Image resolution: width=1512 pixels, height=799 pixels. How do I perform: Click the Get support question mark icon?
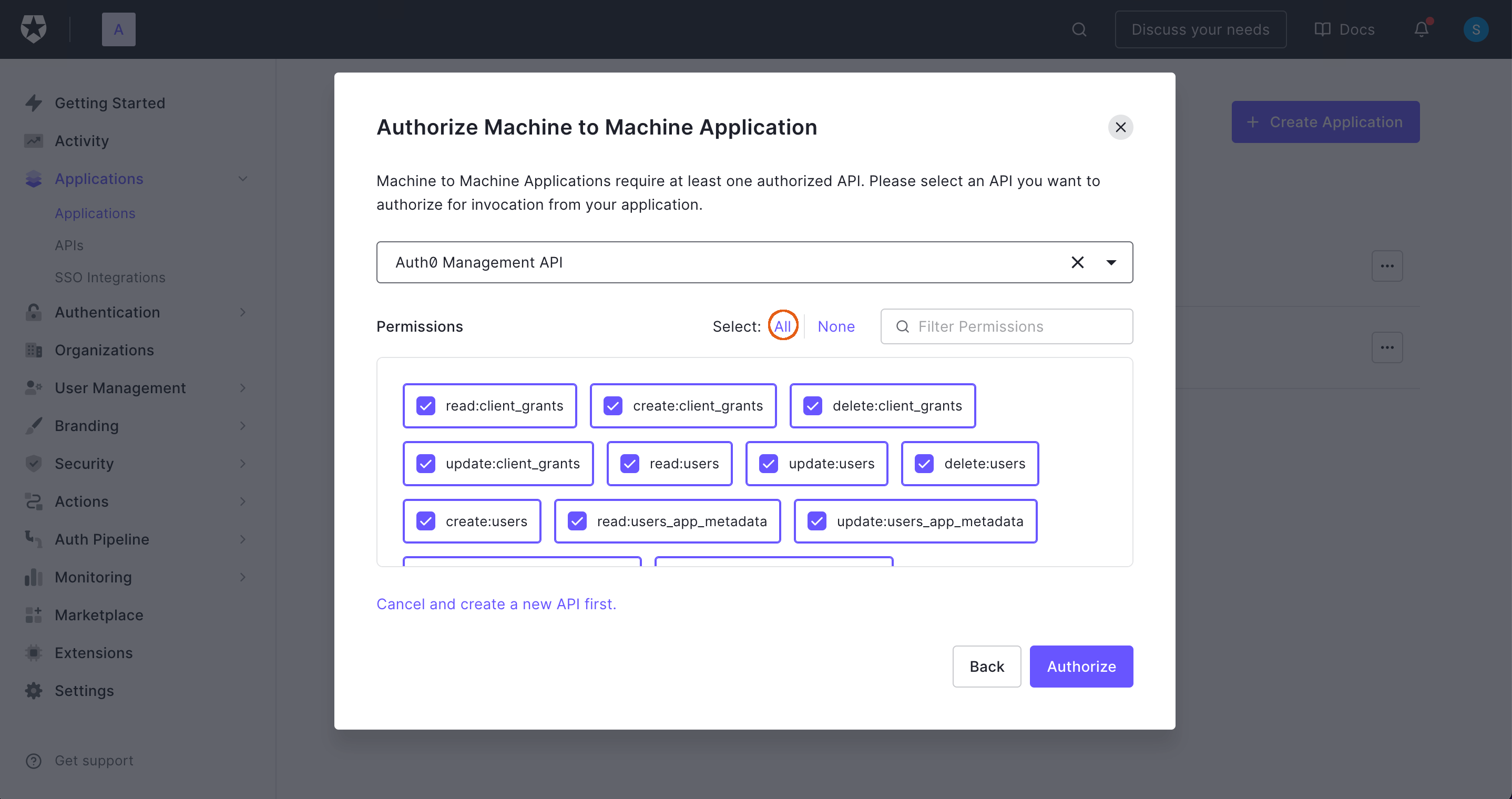click(x=34, y=761)
